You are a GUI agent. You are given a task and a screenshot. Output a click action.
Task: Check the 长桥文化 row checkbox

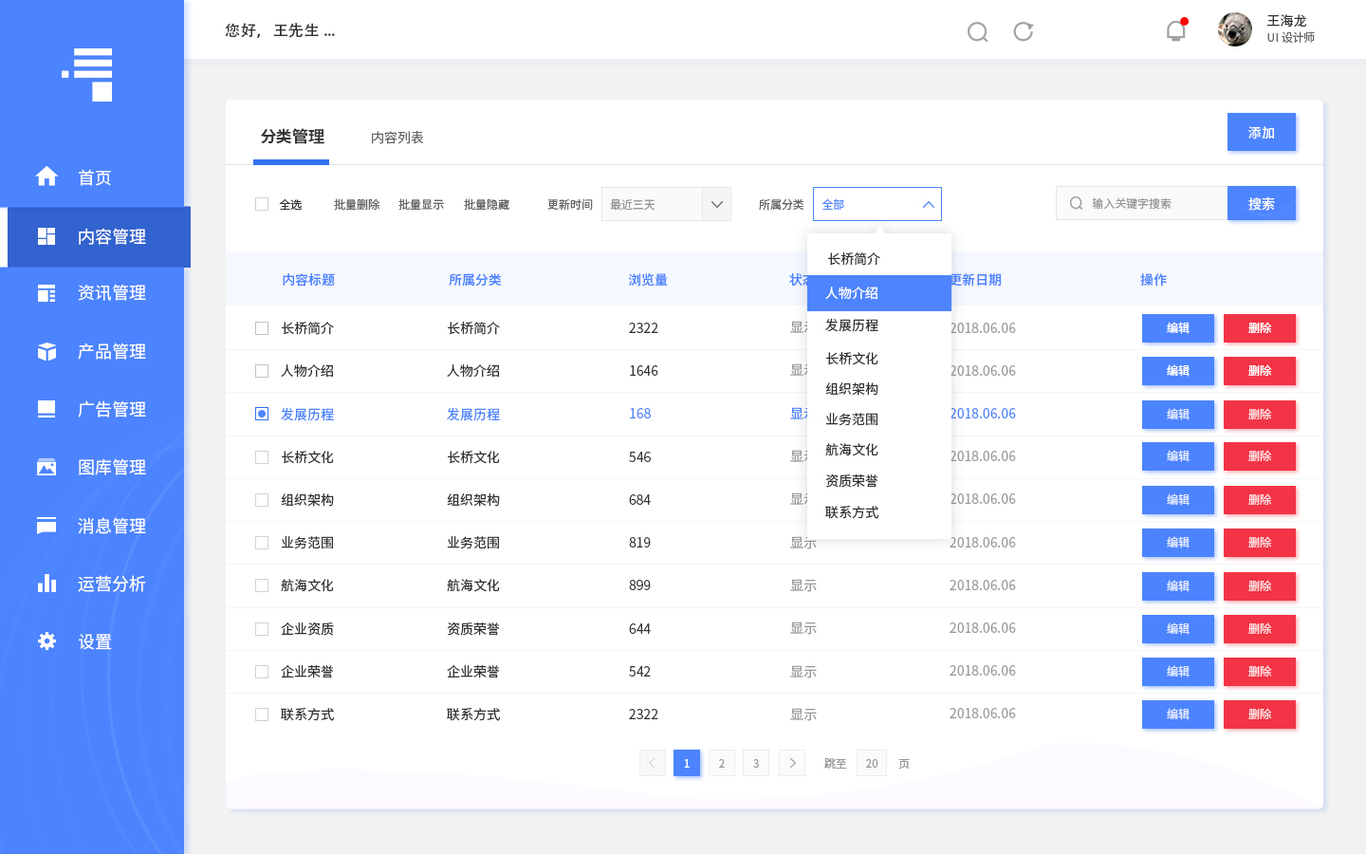(262, 457)
